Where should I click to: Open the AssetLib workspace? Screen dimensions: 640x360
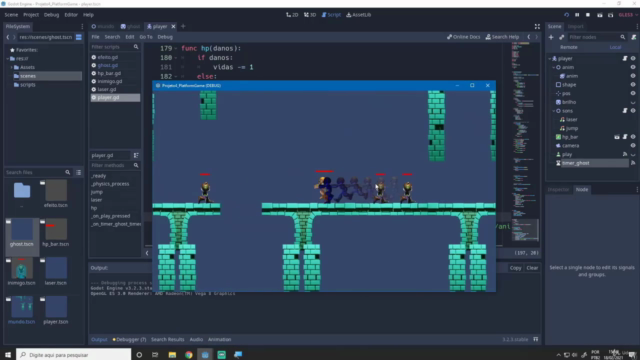pyautogui.click(x=359, y=15)
